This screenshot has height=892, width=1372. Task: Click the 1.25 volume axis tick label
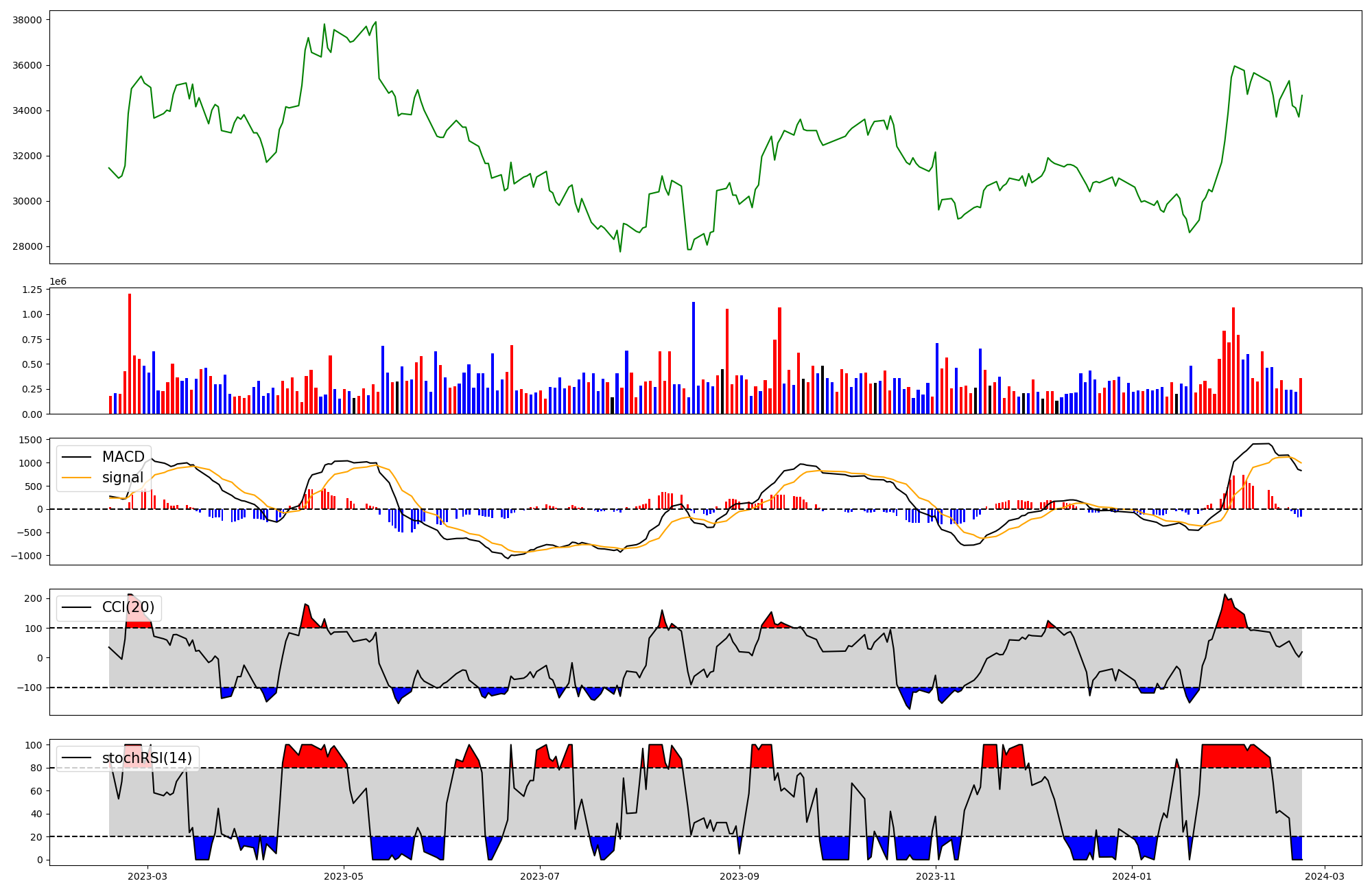32,290
